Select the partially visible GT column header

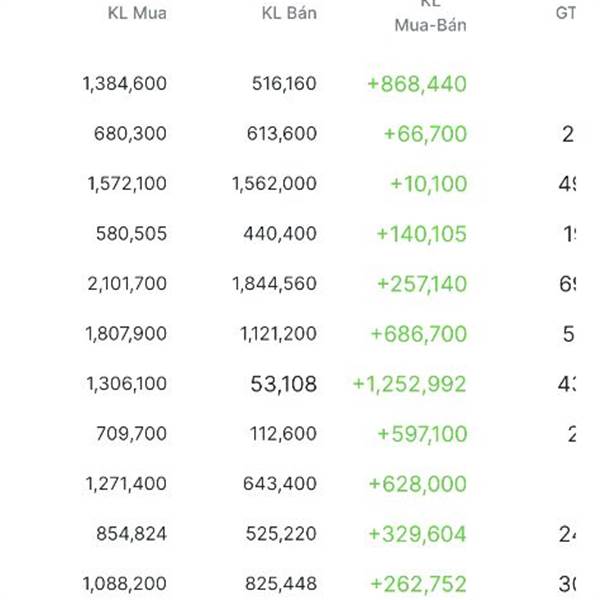pyautogui.click(x=565, y=13)
